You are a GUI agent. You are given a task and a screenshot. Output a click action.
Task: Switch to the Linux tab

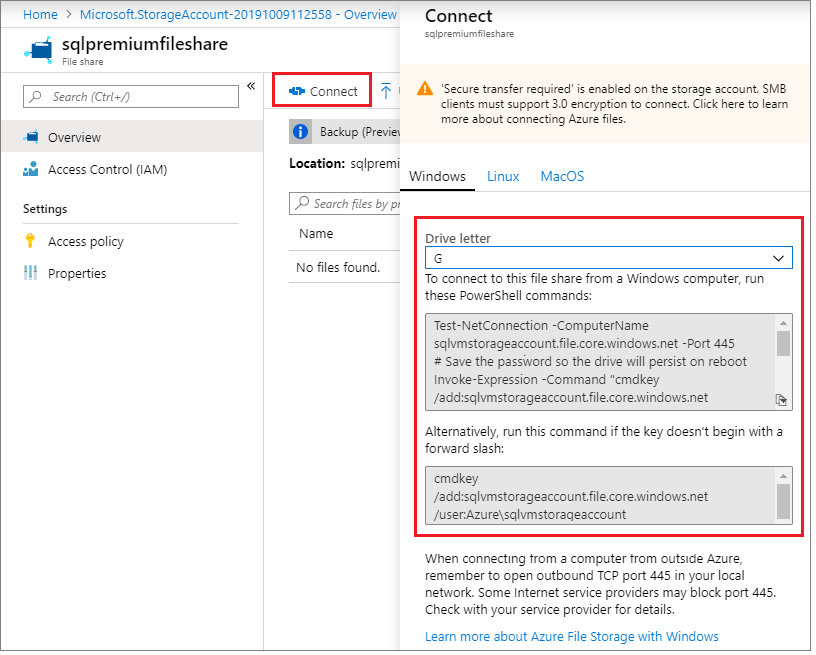(503, 176)
